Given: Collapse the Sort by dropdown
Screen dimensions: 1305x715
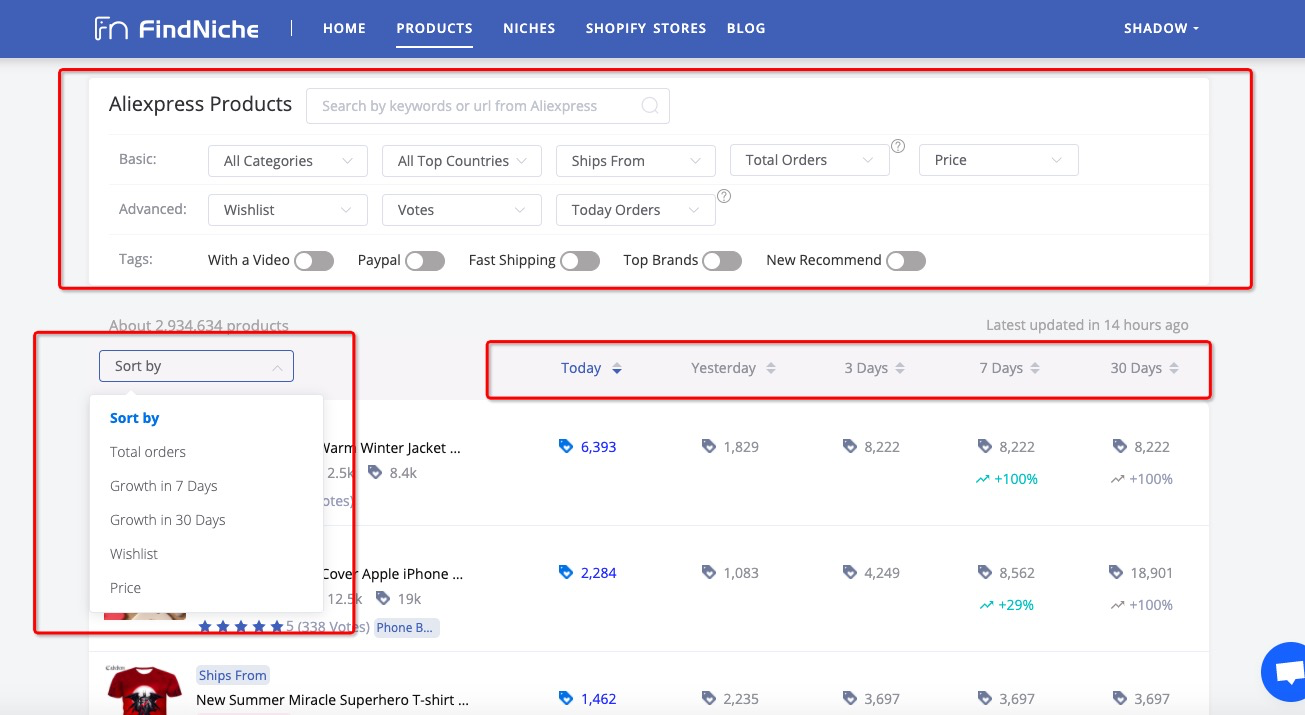Looking at the screenshot, I should pos(196,366).
